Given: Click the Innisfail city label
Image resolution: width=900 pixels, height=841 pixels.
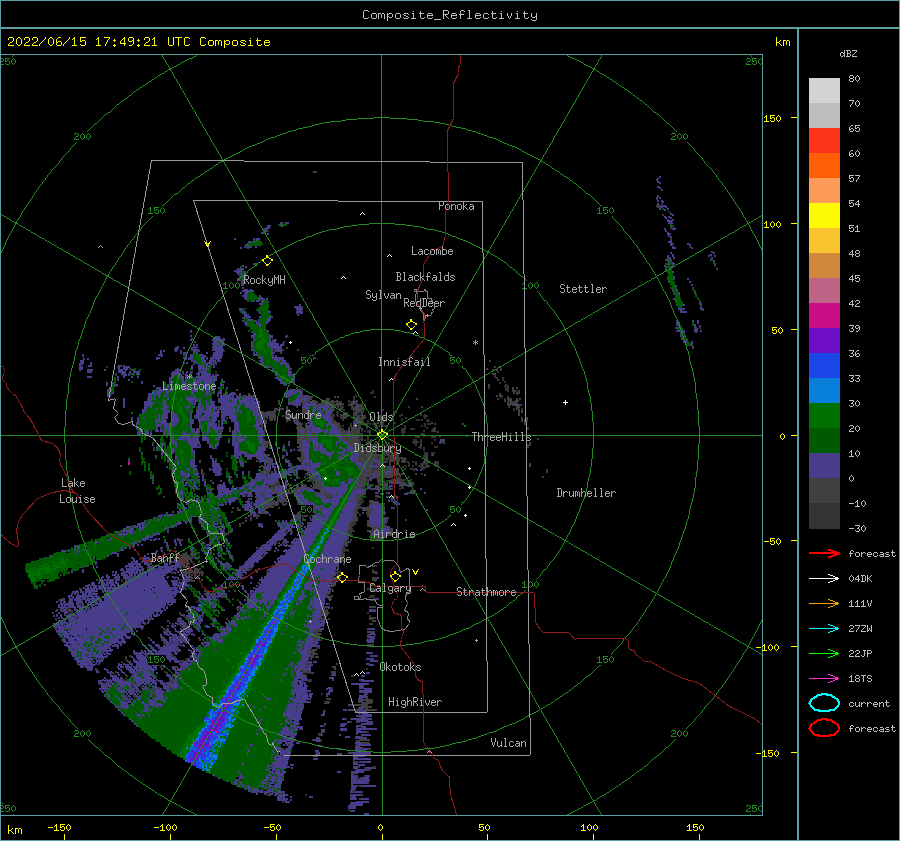Looking at the screenshot, I should click(x=404, y=362).
